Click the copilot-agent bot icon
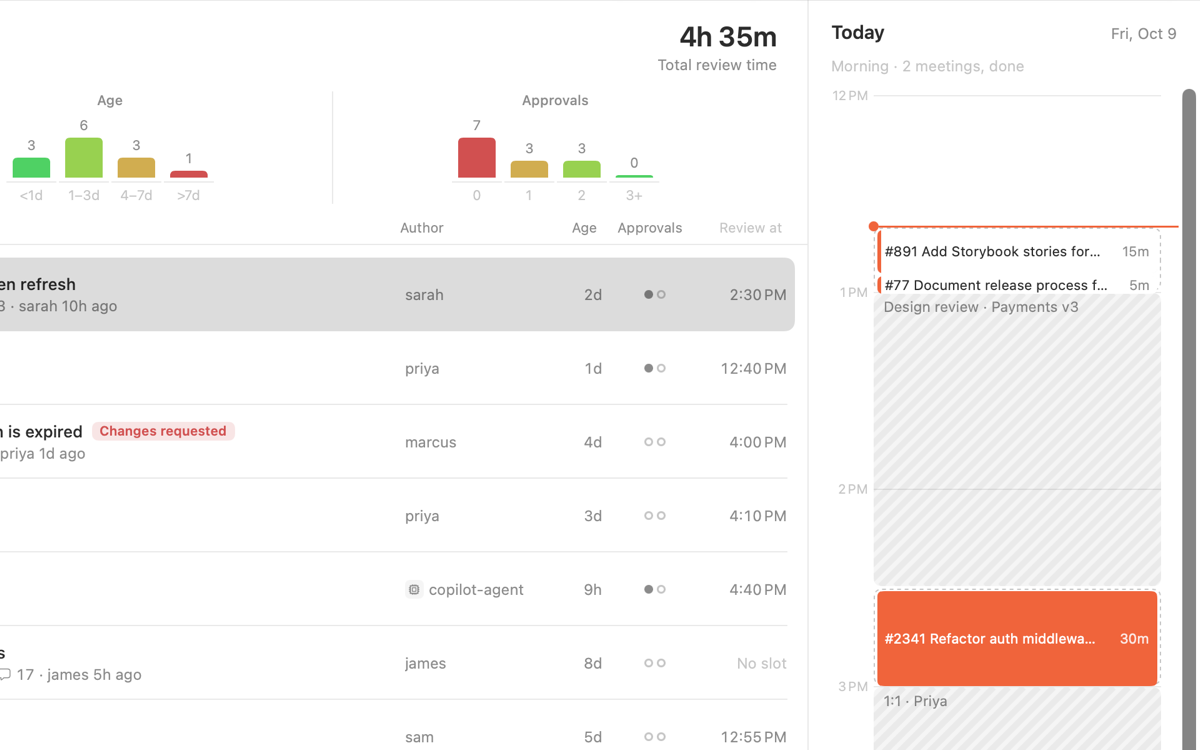Image resolution: width=1200 pixels, height=750 pixels. 414,590
